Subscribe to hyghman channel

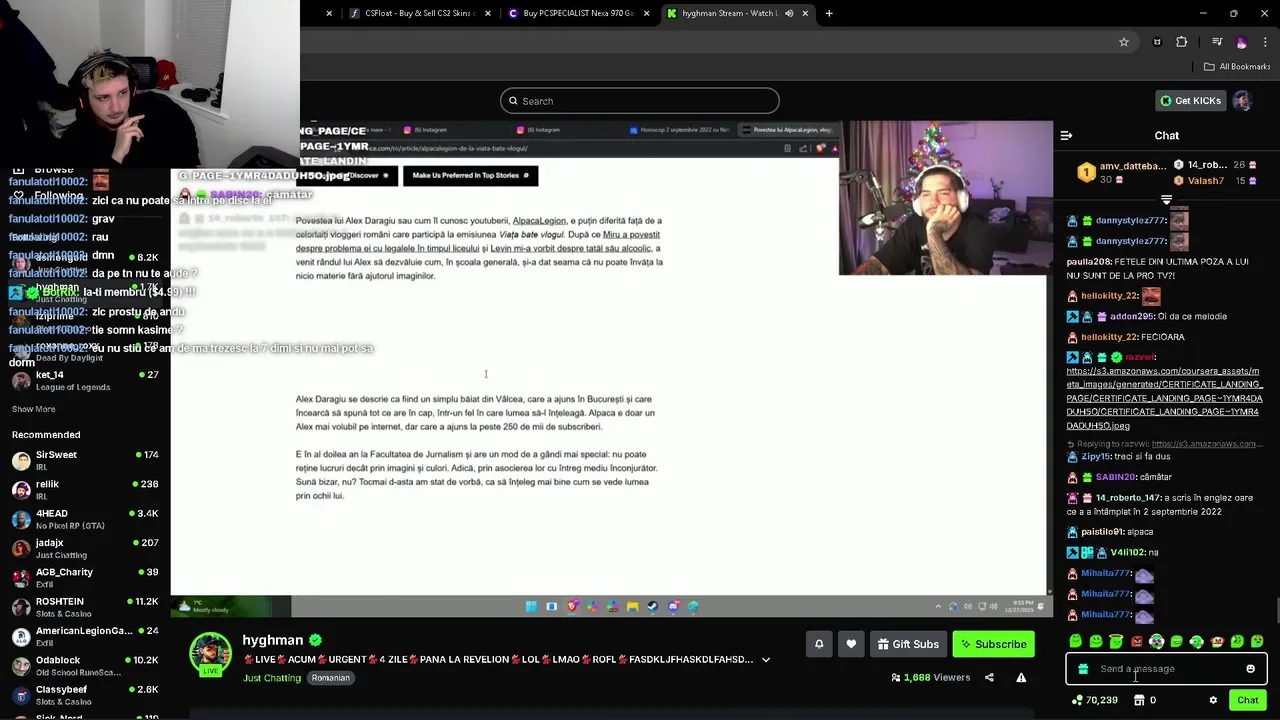[x=994, y=644]
